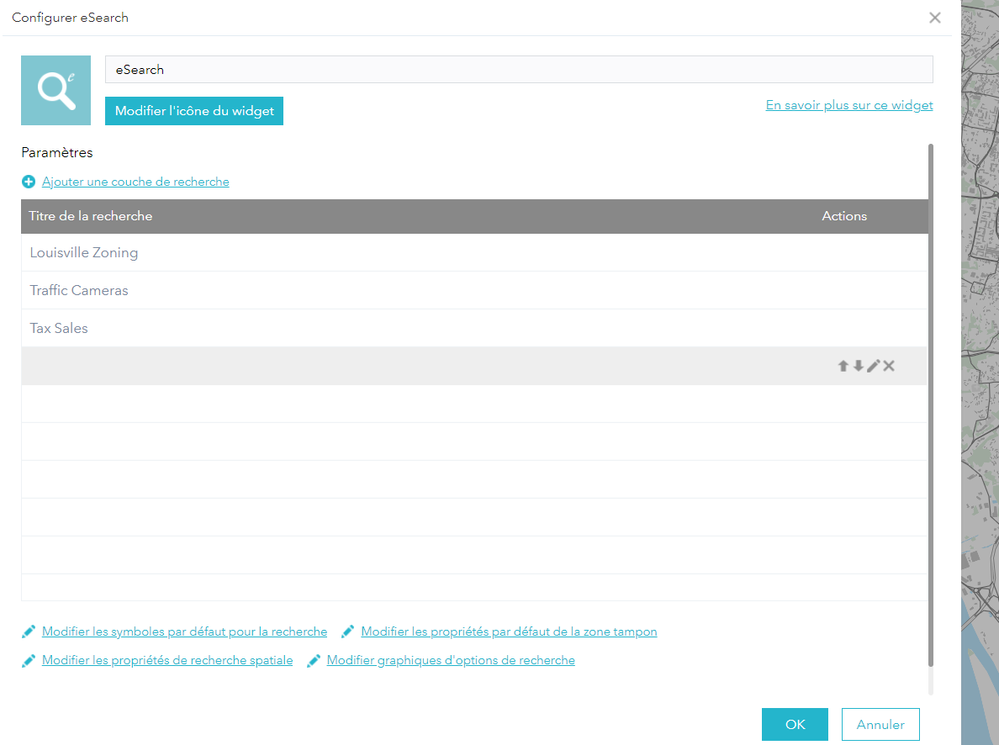Move the highlighted row up with arrow
The image size is (999, 745).
[843, 366]
